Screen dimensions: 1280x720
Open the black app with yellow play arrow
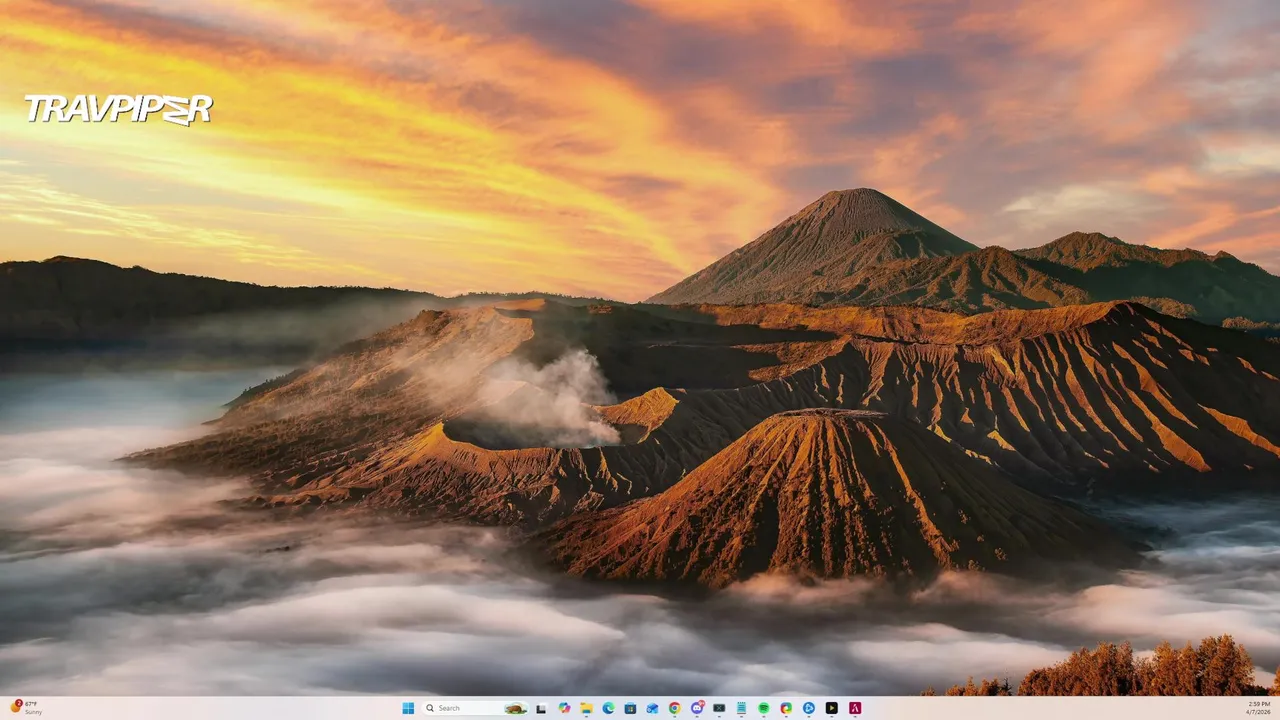[831, 708]
